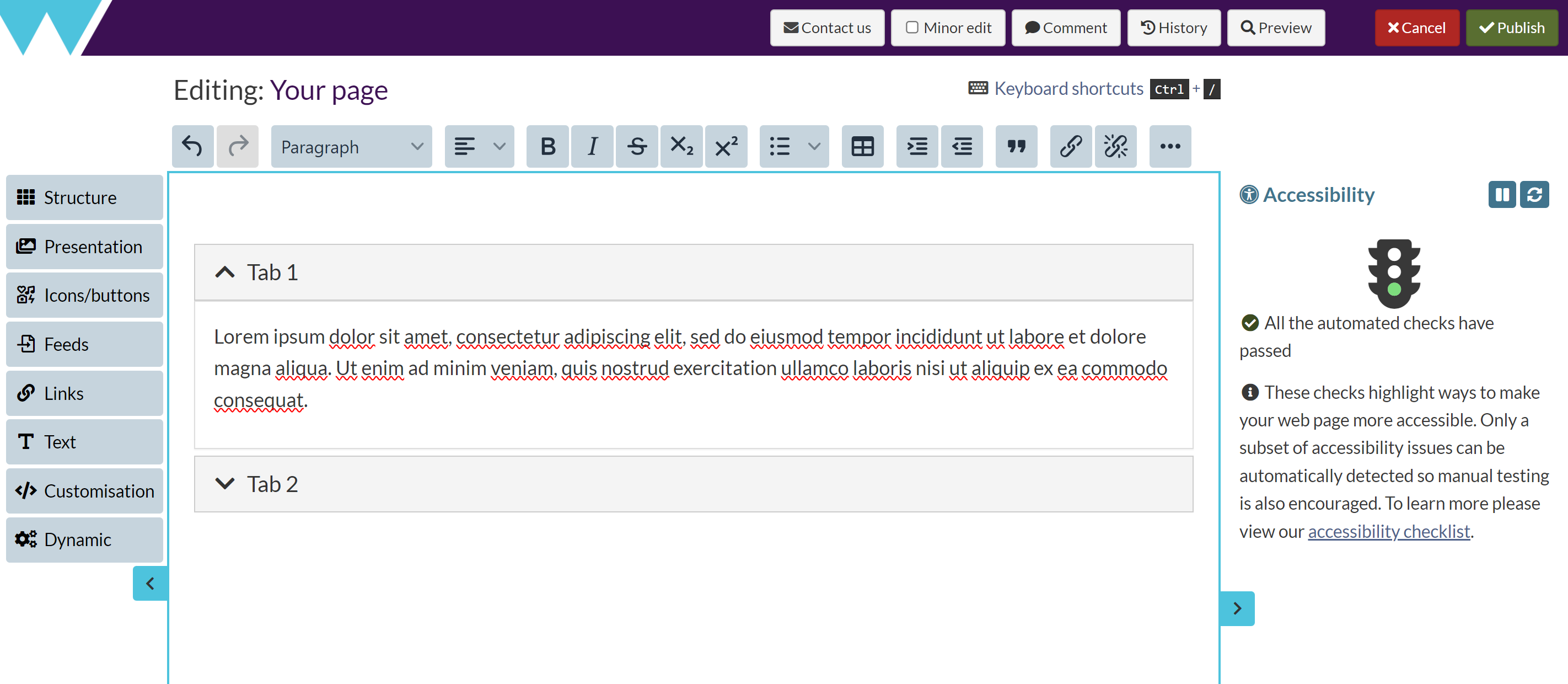Open the accessibility checklist link
The height and width of the screenshot is (684, 1568).
(1388, 532)
